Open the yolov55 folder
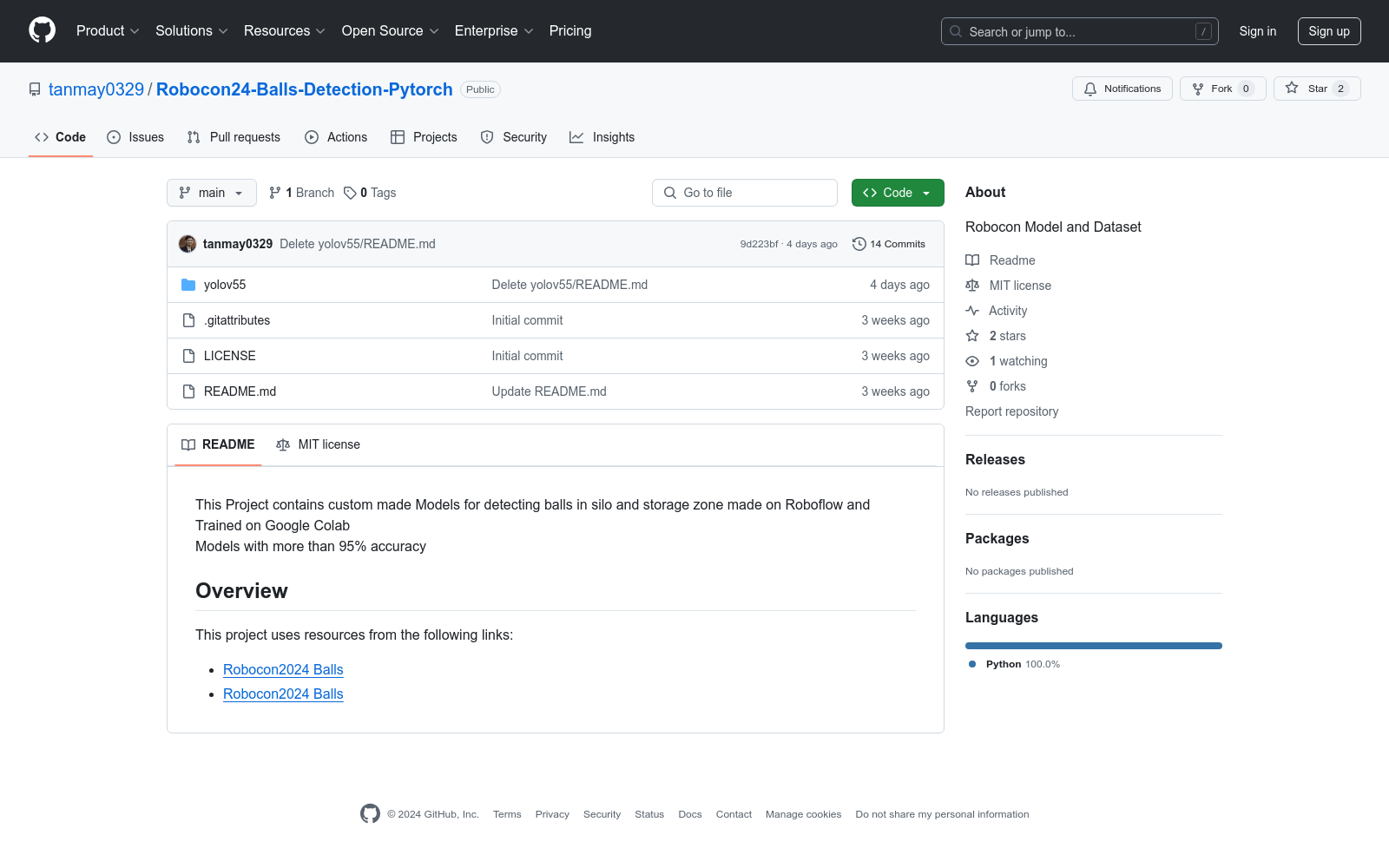 click(225, 285)
